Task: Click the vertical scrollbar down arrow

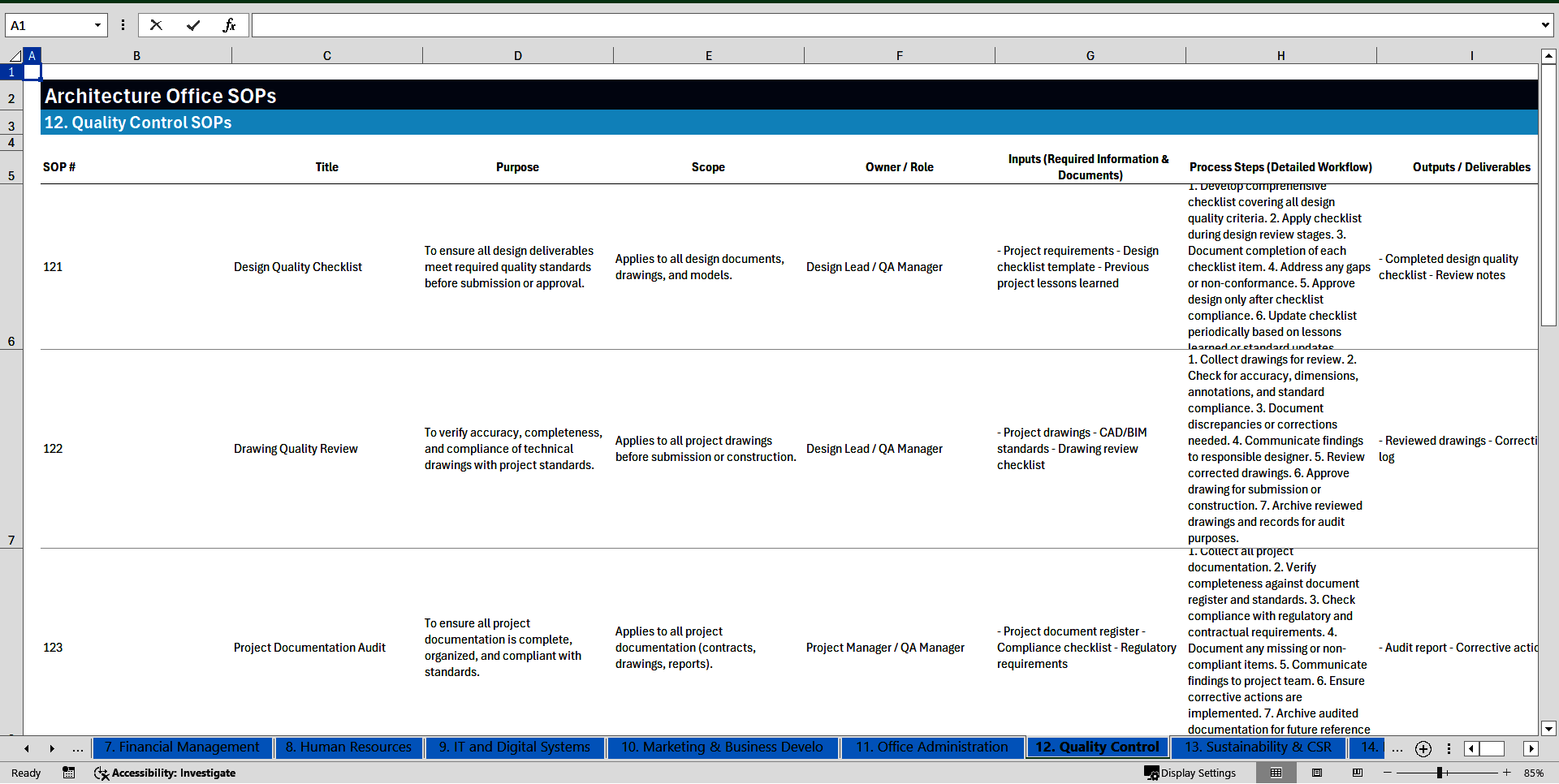Action: 1548,728
